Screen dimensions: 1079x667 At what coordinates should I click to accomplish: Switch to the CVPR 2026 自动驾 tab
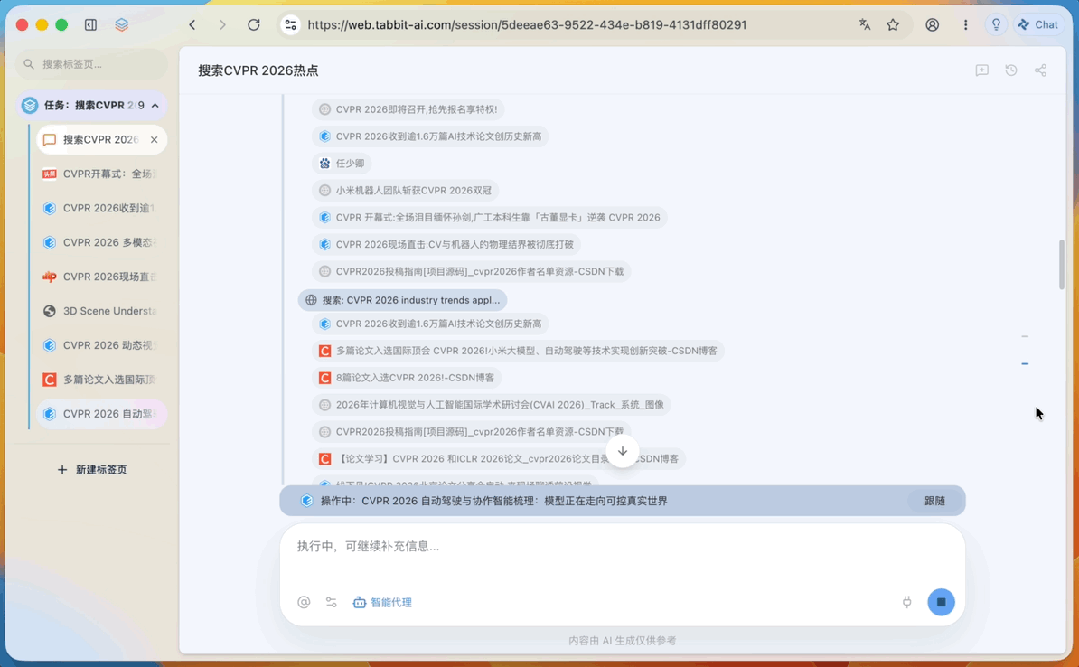101,414
